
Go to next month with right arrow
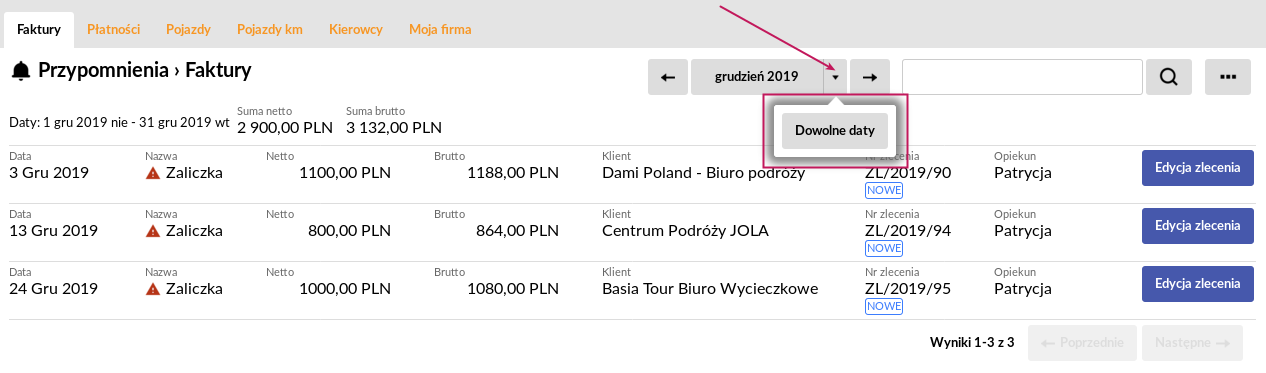point(870,77)
